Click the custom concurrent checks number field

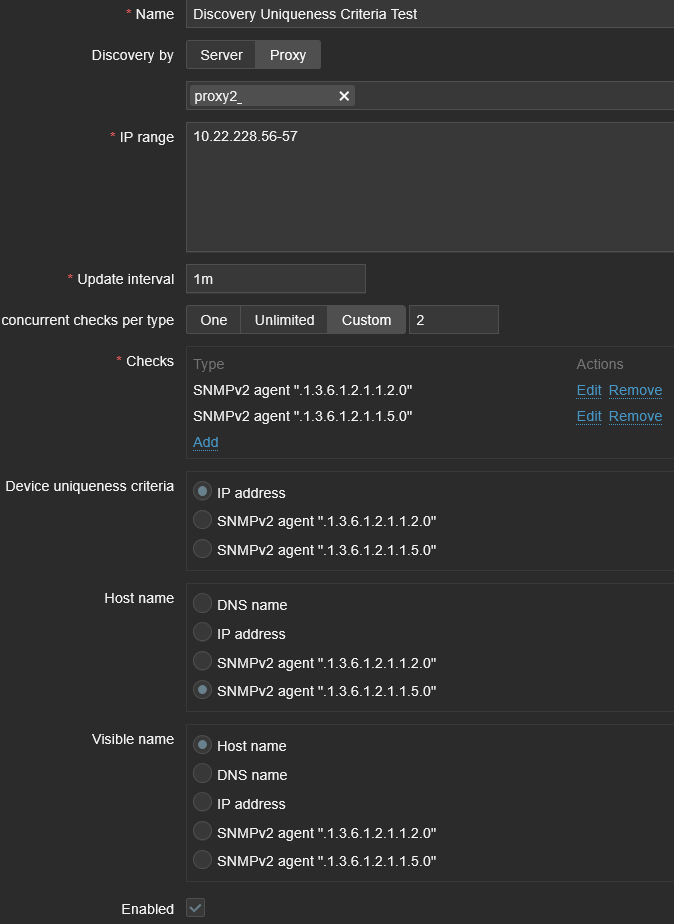tap(453, 320)
